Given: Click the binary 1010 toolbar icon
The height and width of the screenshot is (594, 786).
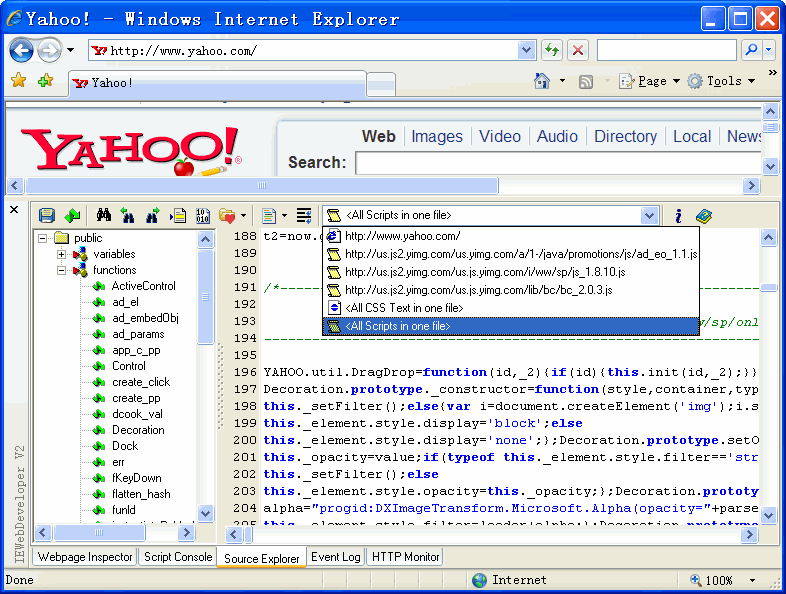Looking at the screenshot, I should point(203,215).
